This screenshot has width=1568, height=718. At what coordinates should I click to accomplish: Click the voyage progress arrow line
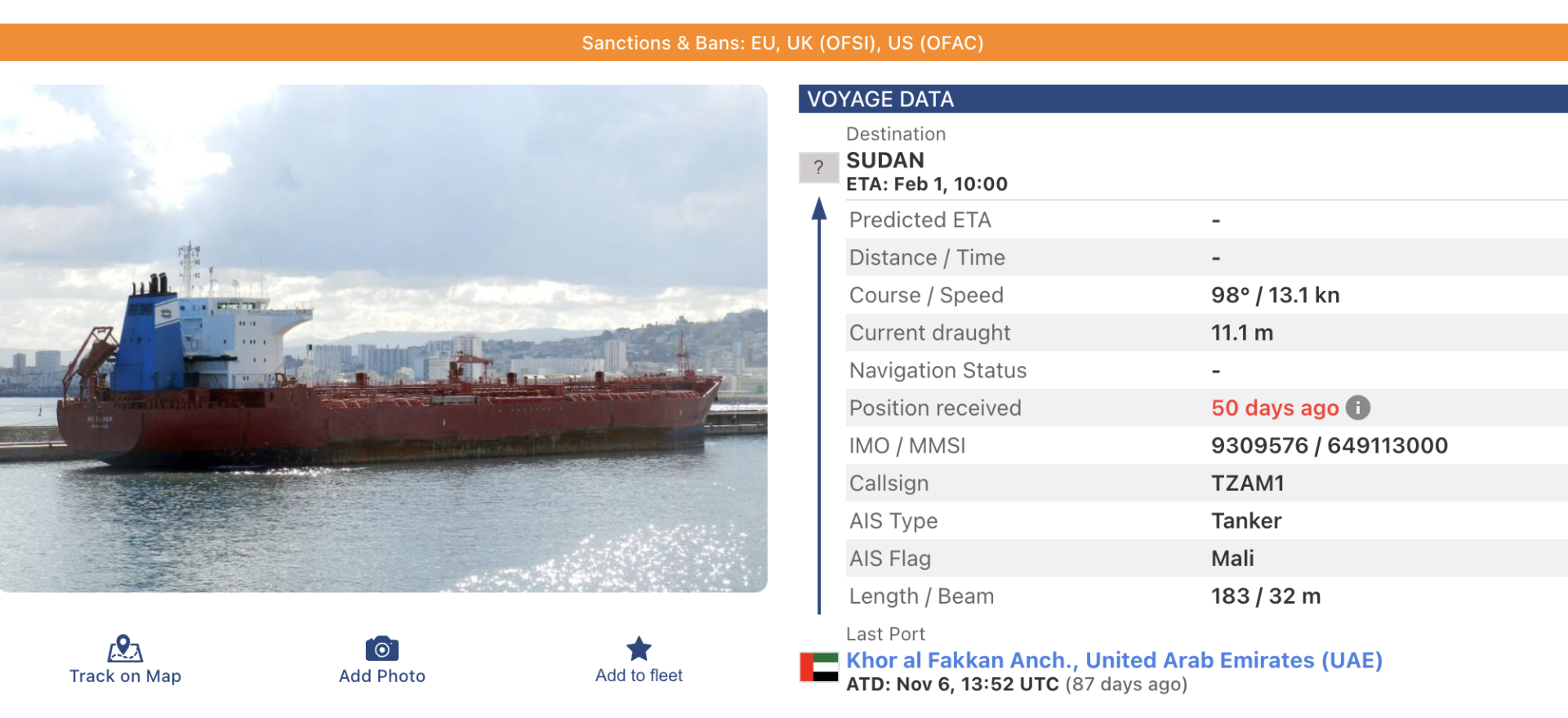coord(819,408)
